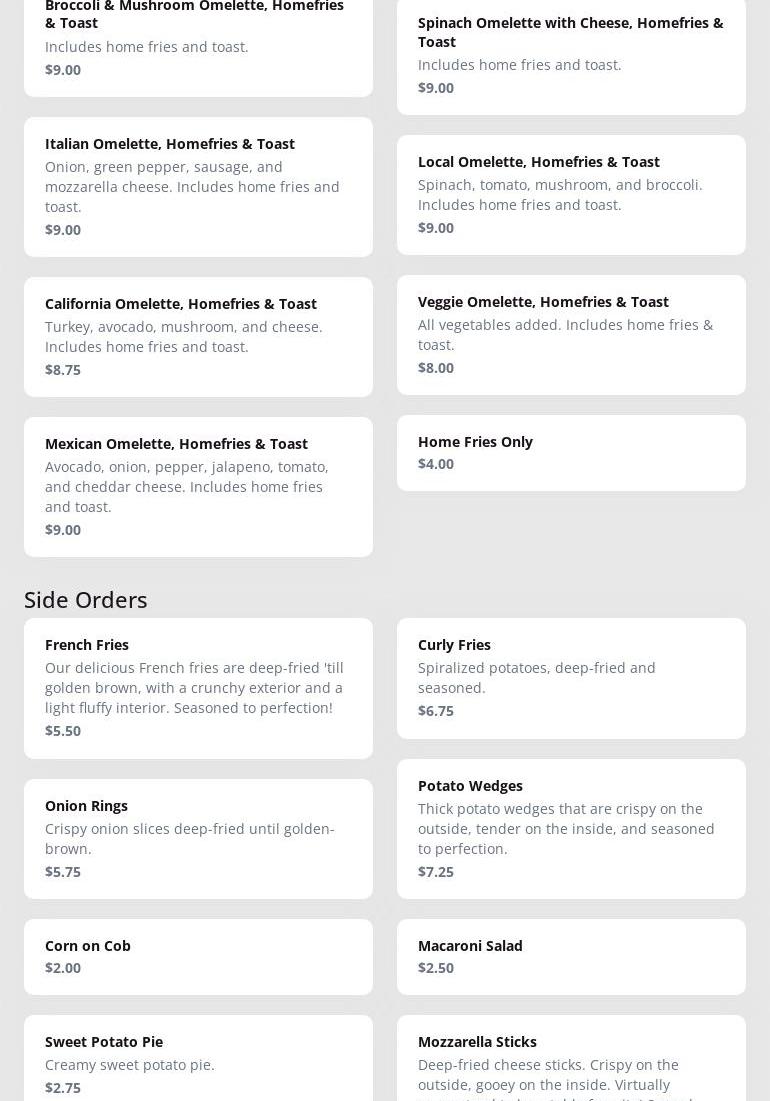Click the $7.25 Potato Wedges price
Image resolution: width=770 pixels, height=1101 pixels.
pyautogui.click(x=436, y=872)
